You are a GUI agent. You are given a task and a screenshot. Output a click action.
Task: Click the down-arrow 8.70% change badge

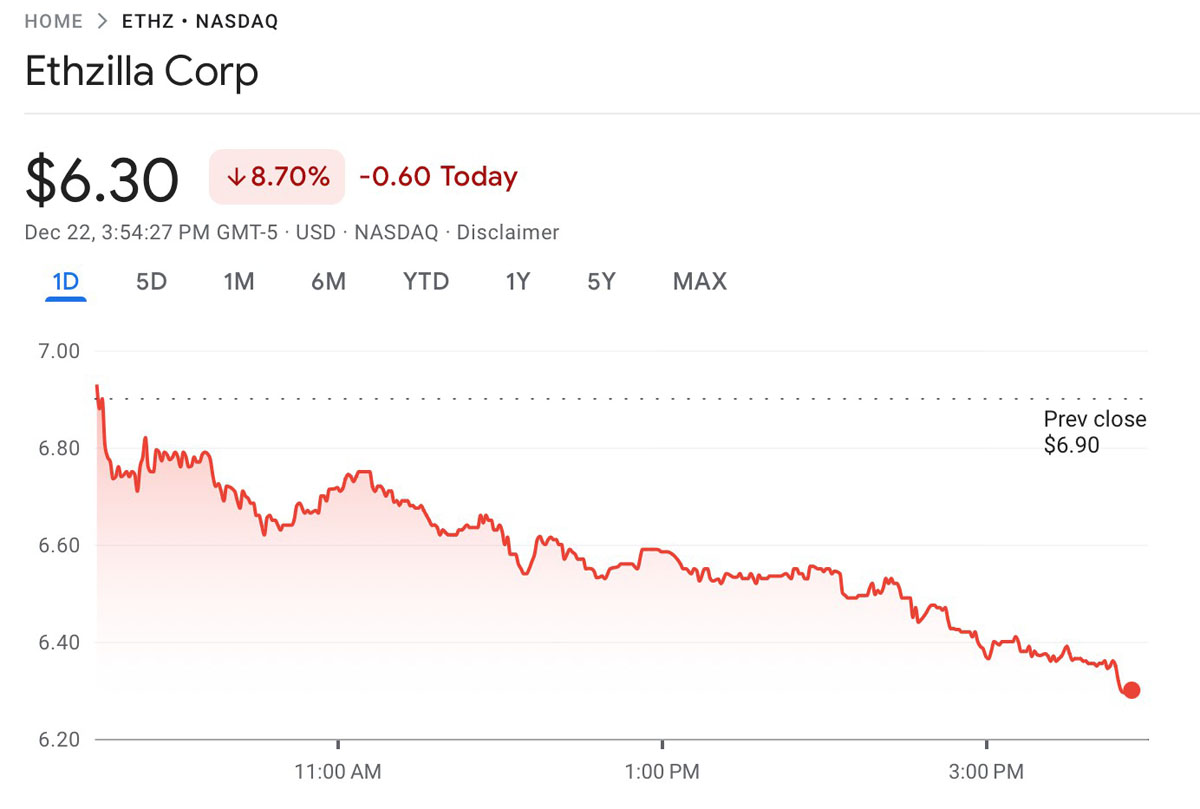[277, 177]
